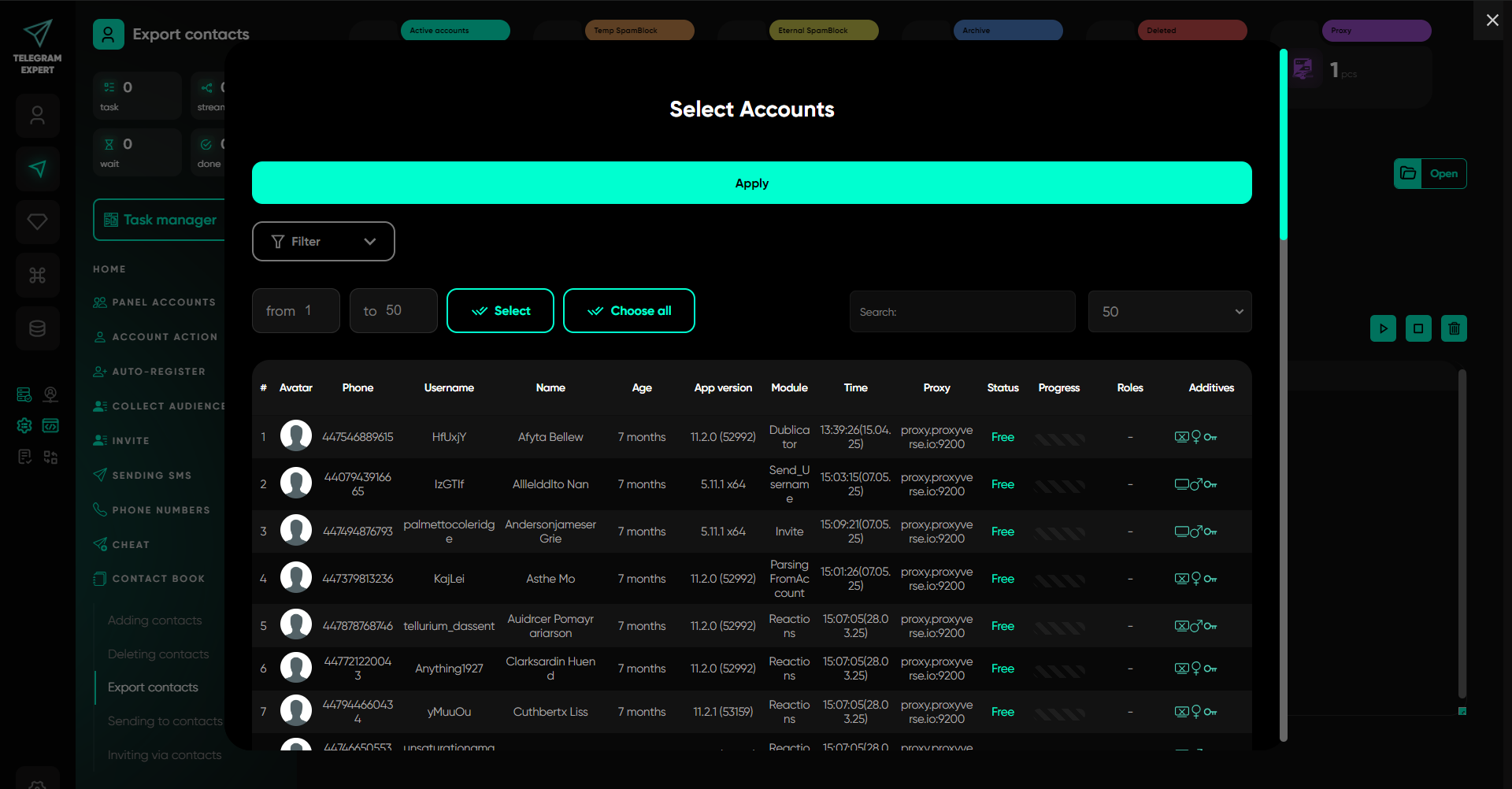Click the Apply button
The width and height of the screenshot is (1512, 789).
[751, 183]
